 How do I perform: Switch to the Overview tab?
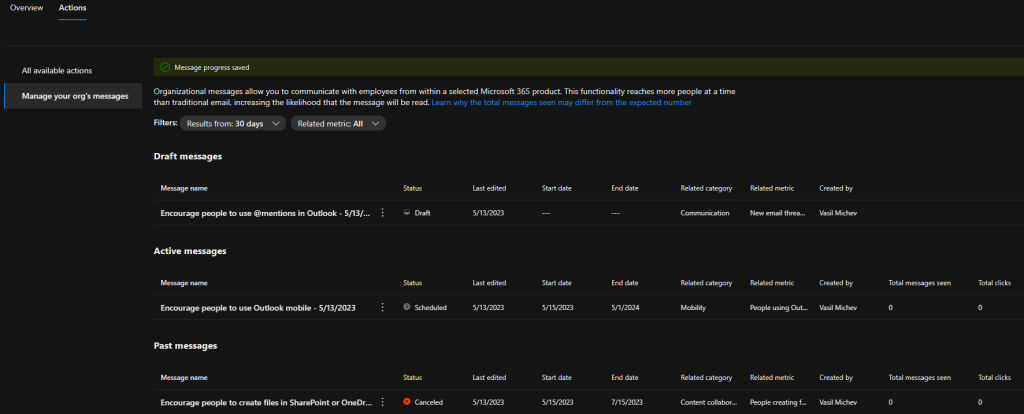pyautogui.click(x=26, y=8)
